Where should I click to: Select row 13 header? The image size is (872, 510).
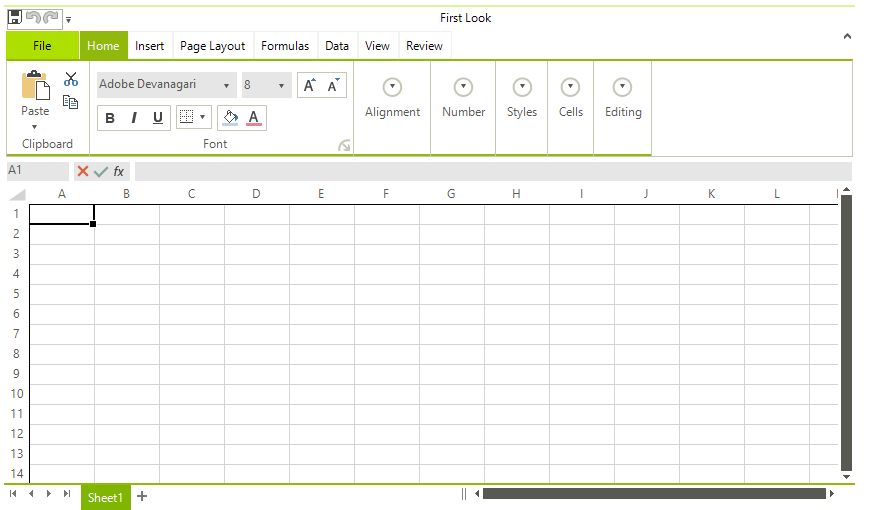17,454
